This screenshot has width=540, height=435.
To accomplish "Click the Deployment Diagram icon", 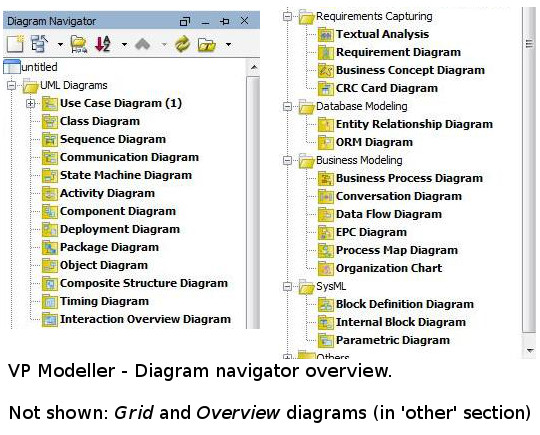I will 50,229.
